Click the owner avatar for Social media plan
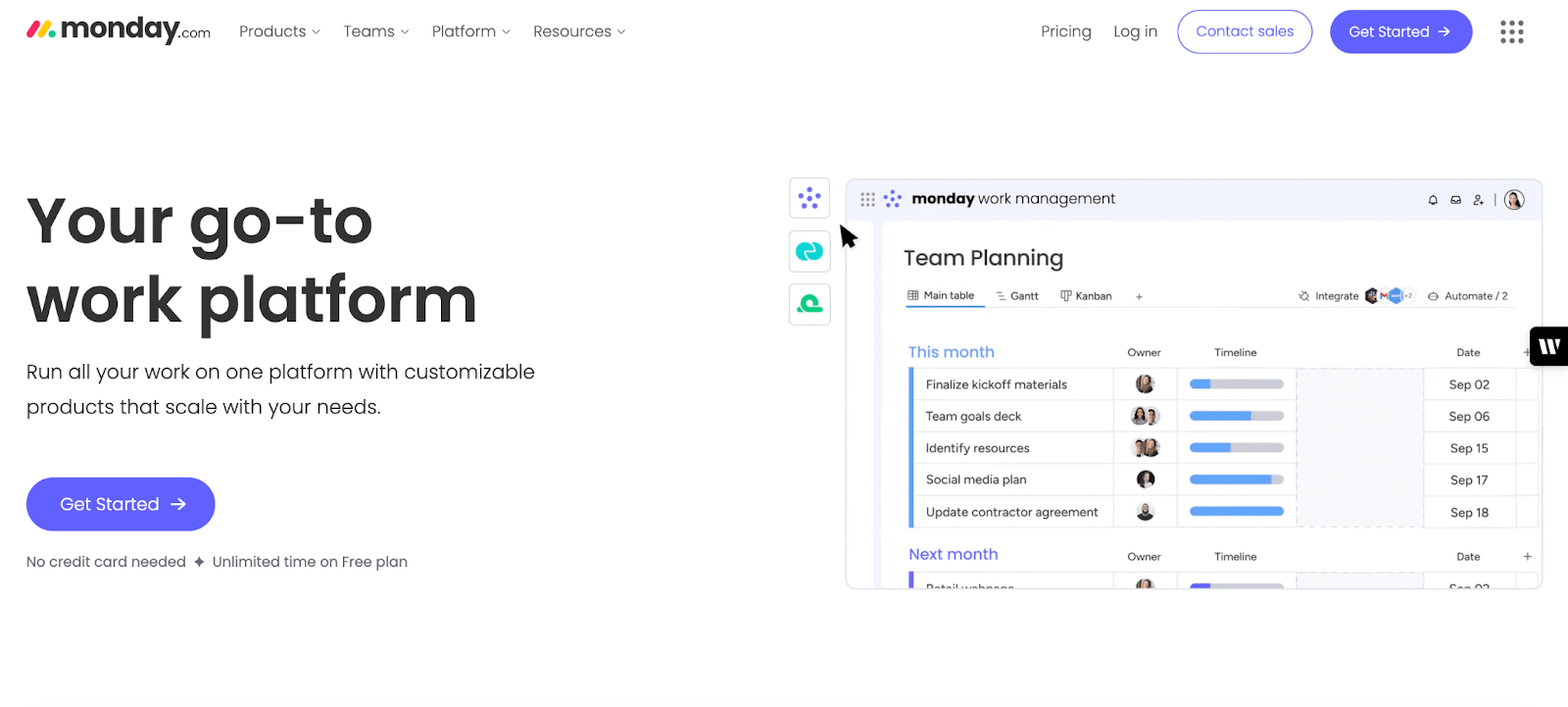1568x707 pixels. pyautogui.click(x=1145, y=480)
